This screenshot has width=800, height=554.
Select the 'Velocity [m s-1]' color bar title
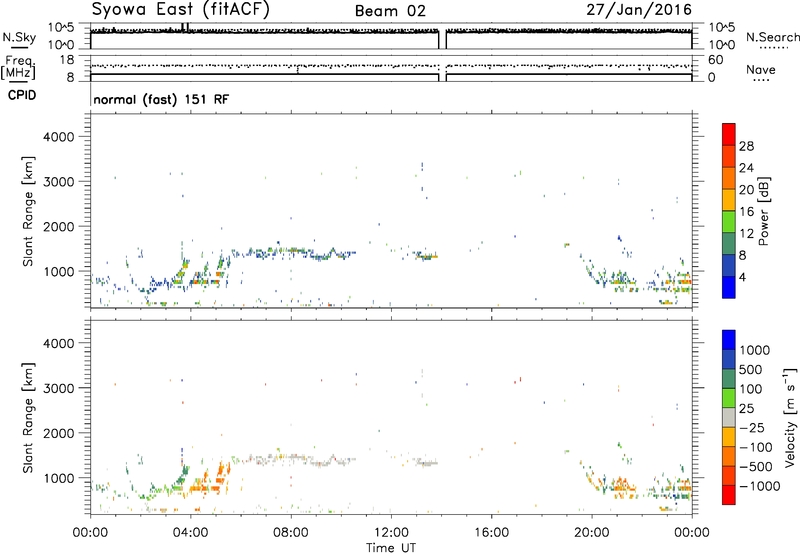(x=790, y=417)
